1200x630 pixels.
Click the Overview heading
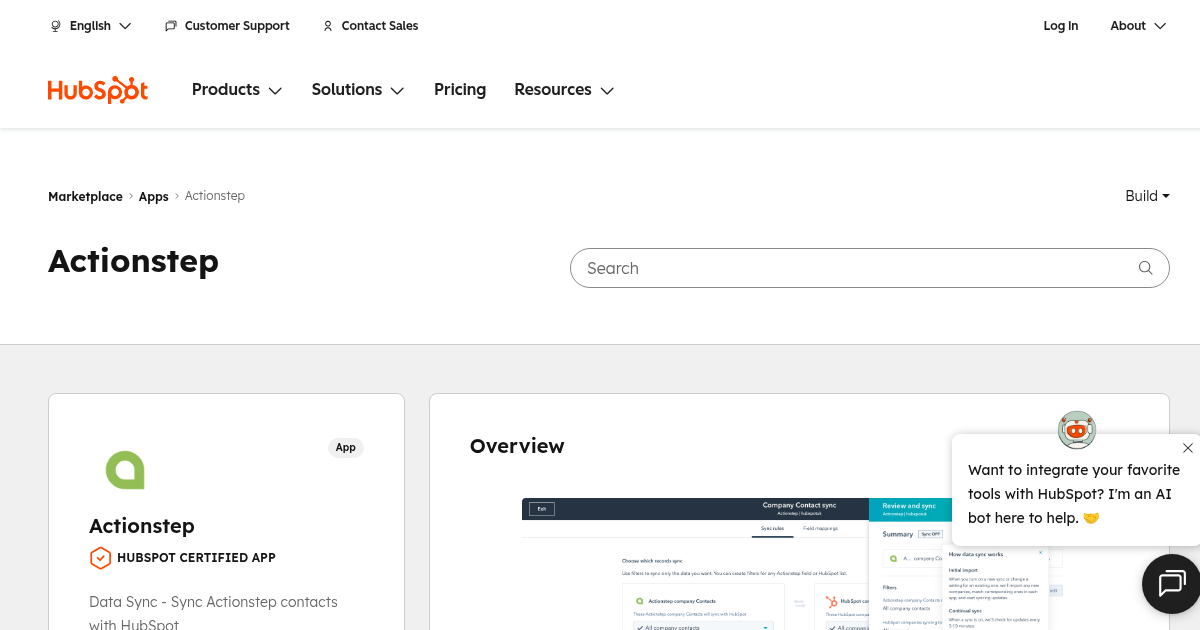coord(517,446)
